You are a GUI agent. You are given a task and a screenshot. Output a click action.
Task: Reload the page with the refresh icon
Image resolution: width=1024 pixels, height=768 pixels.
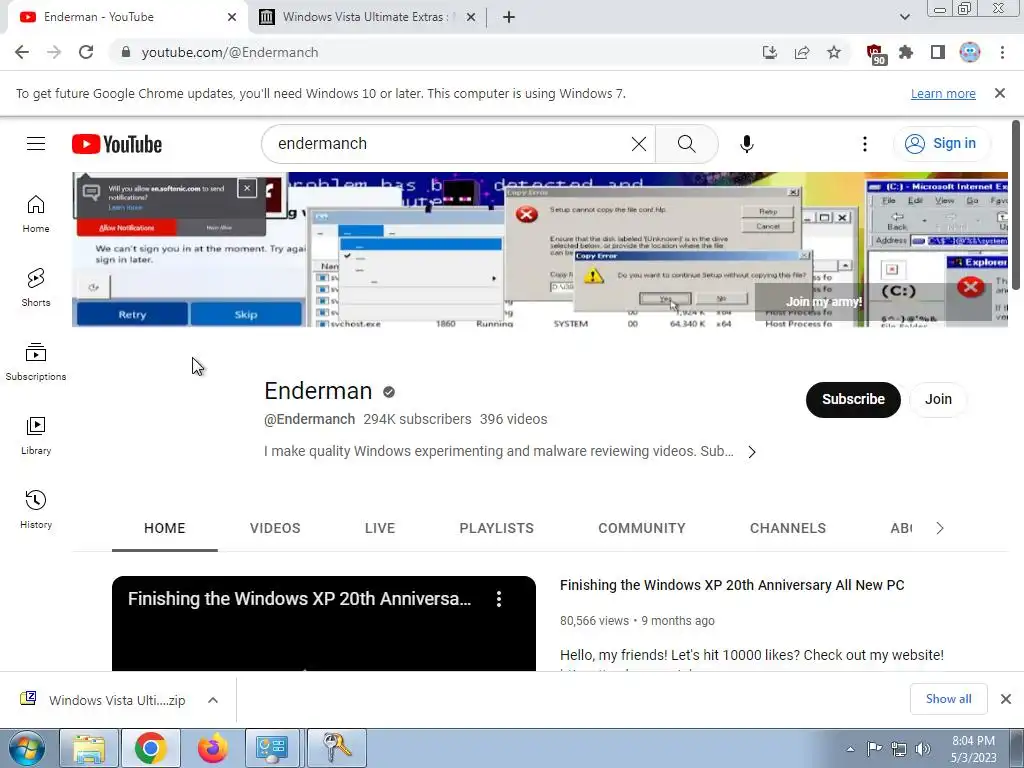[86, 52]
